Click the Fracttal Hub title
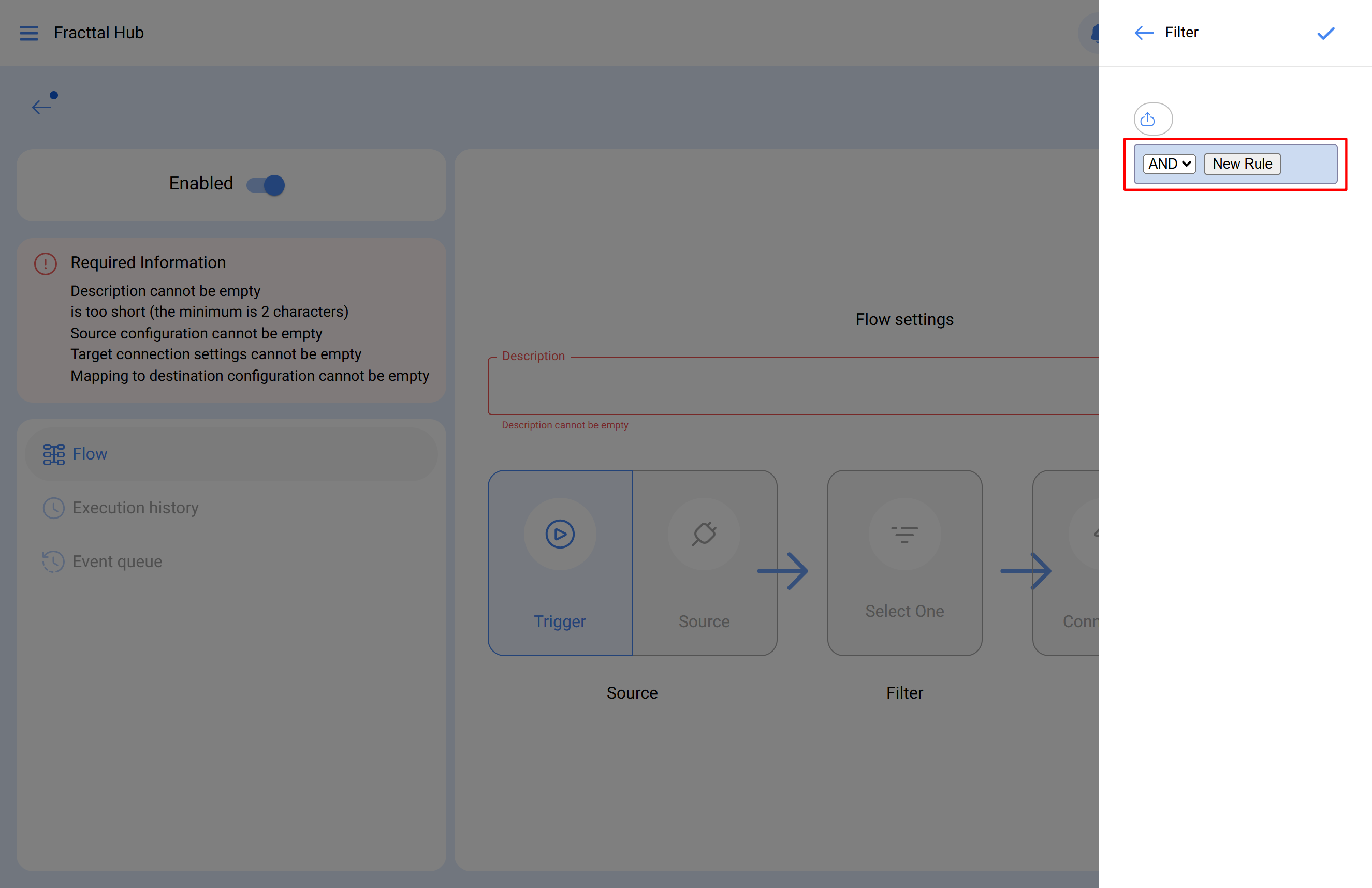This screenshot has width=1372, height=888. pyautogui.click(x=98, y=33)
